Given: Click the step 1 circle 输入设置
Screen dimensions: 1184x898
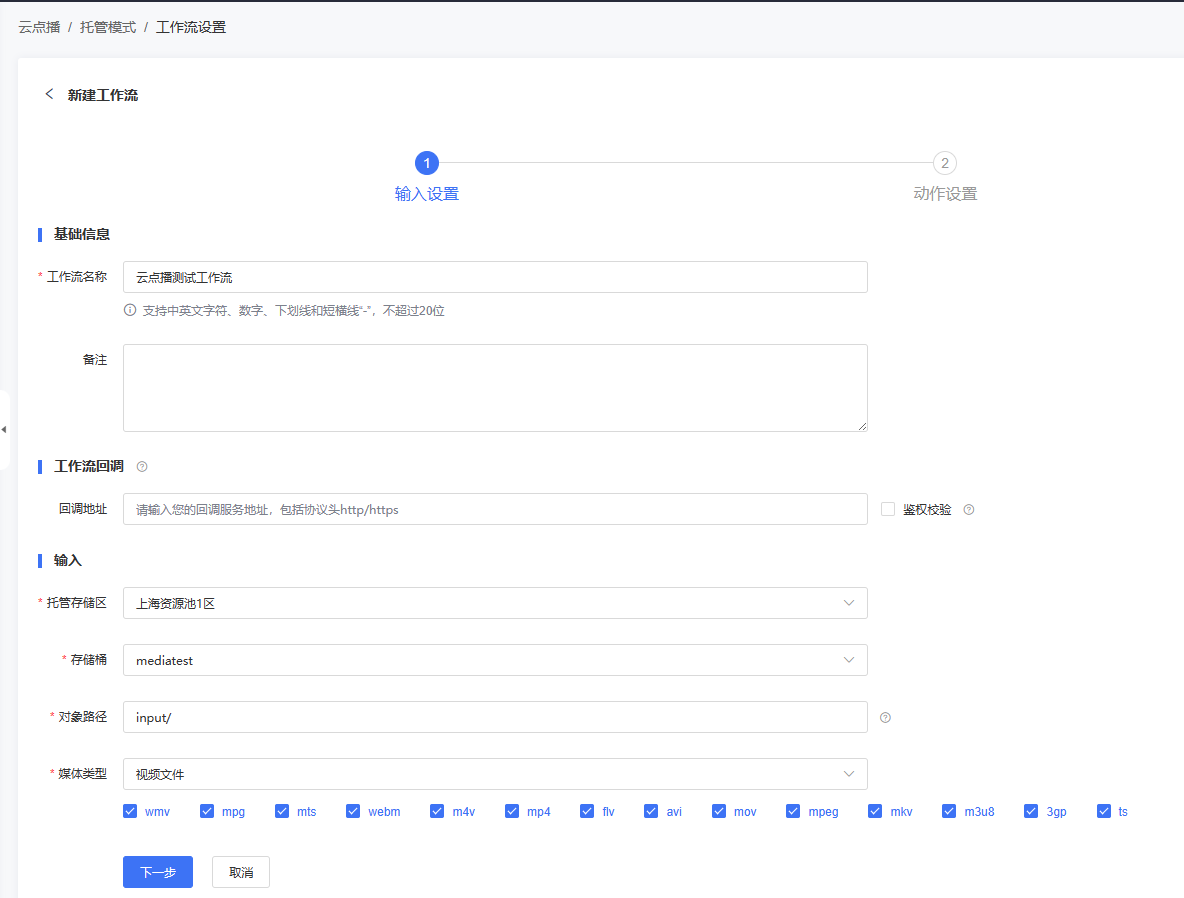Looking at the screenshot, I should [x=427, y=163].
